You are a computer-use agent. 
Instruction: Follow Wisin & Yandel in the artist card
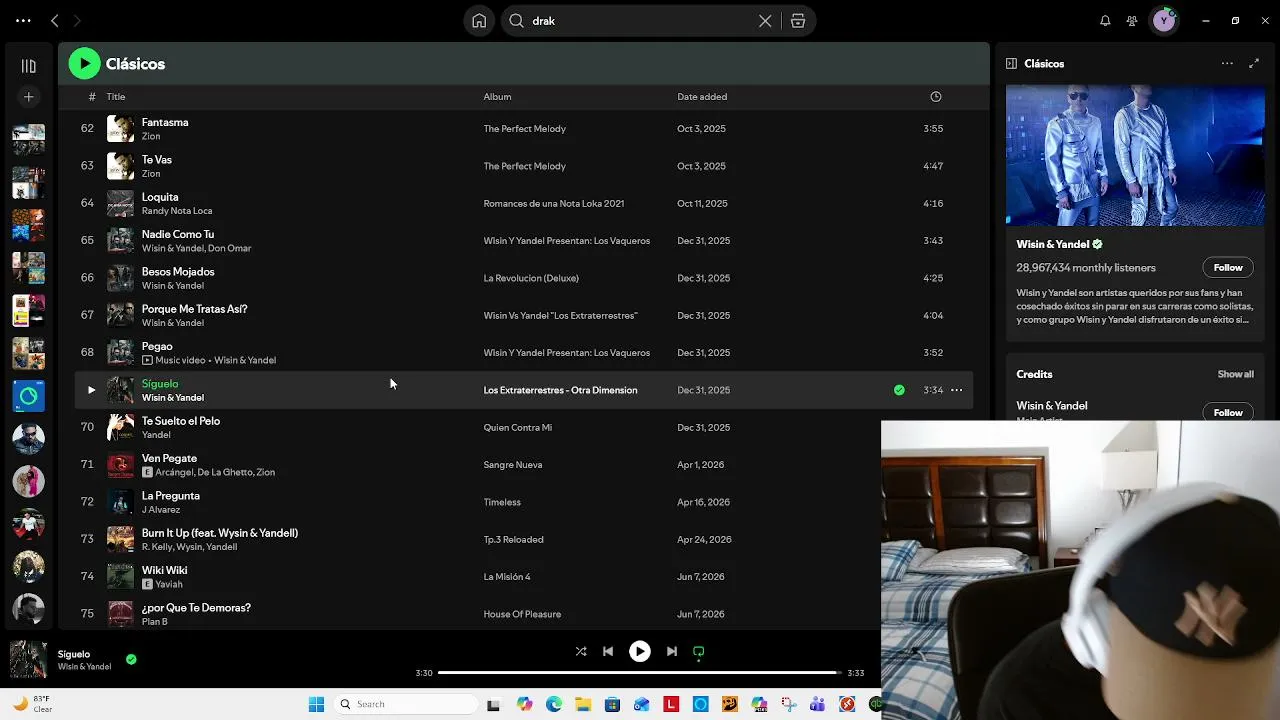[1228, 268]
